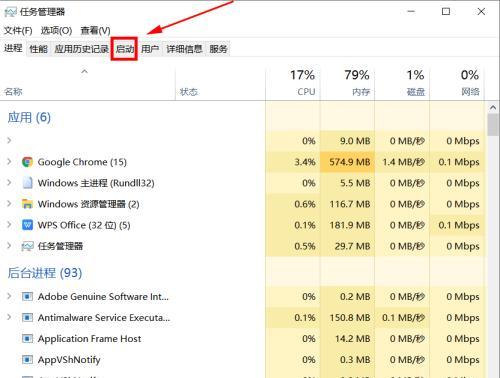This screenshot has height=378, width=500.
Task: Click the 0.6% CPU cell for 资源管理器
Action: click(293, 204)
